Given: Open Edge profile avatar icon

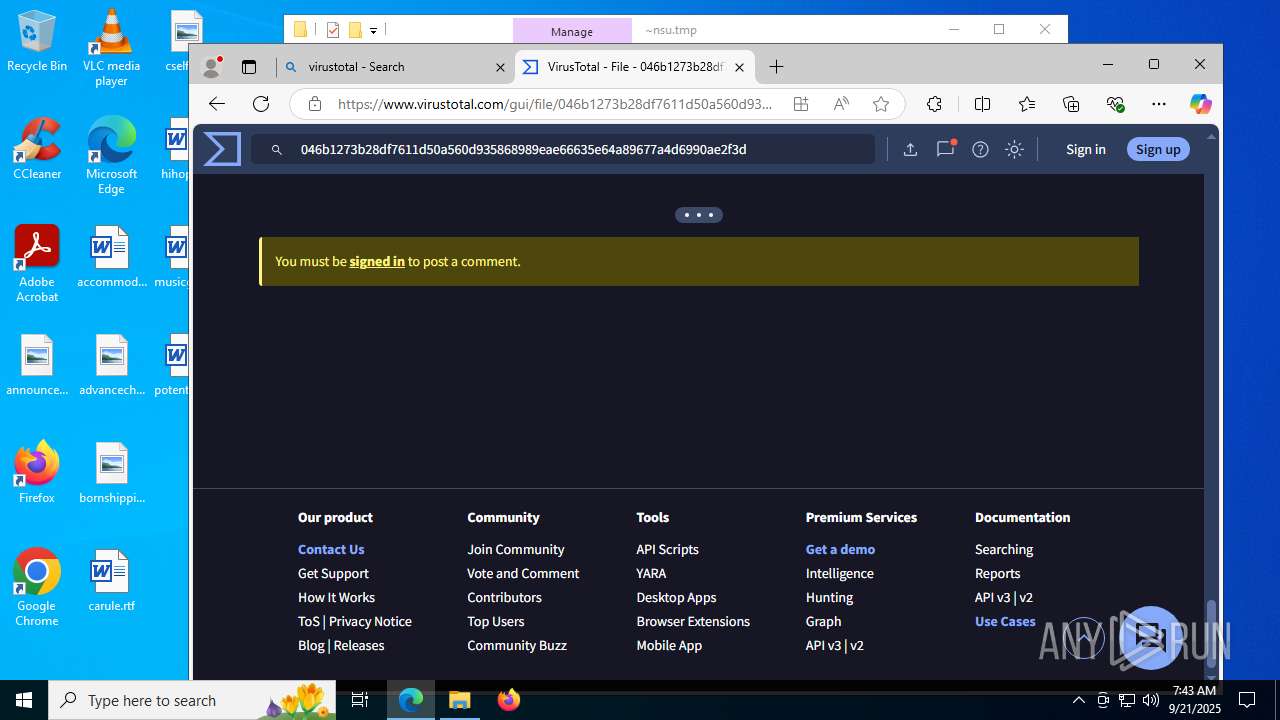Looking at the screenshot, I should point(211,67).
